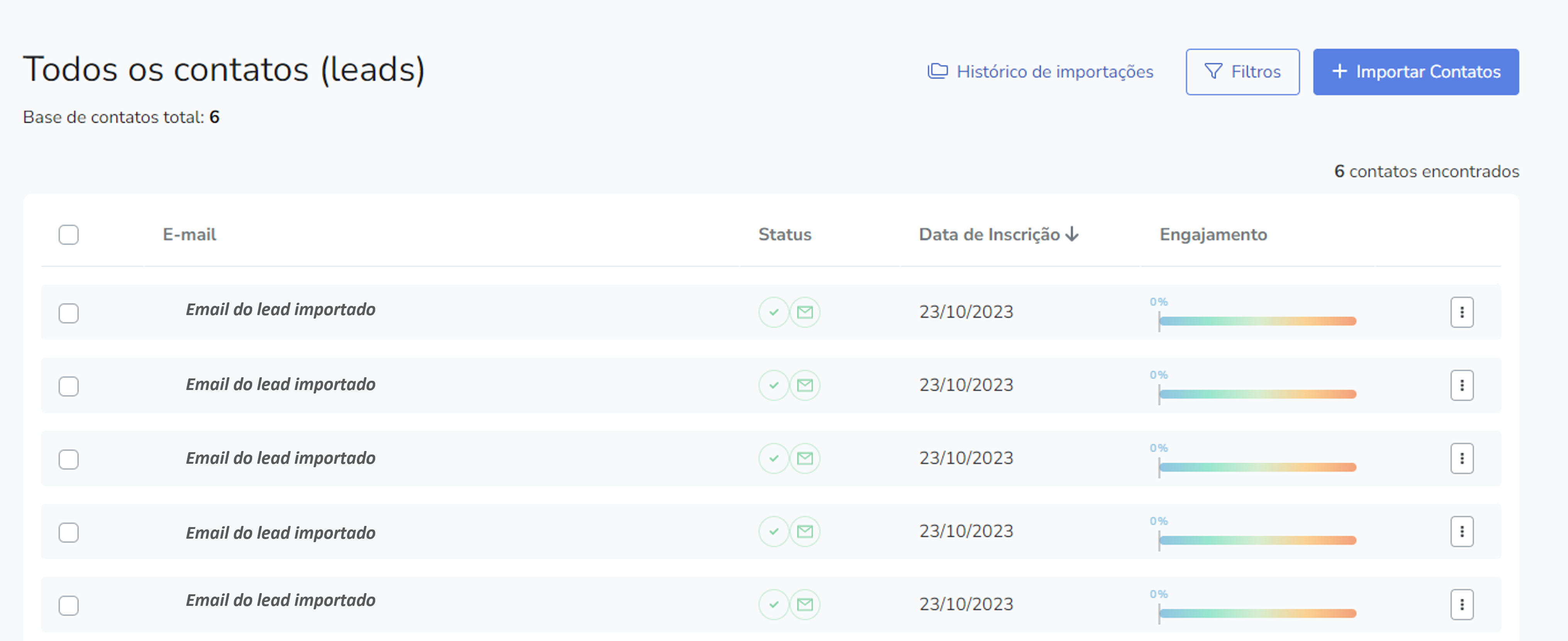The height and width of the screenshot is (641, 1568).
Task: Click second row engagement gradient bar
Action: [x=1257, y=395]
